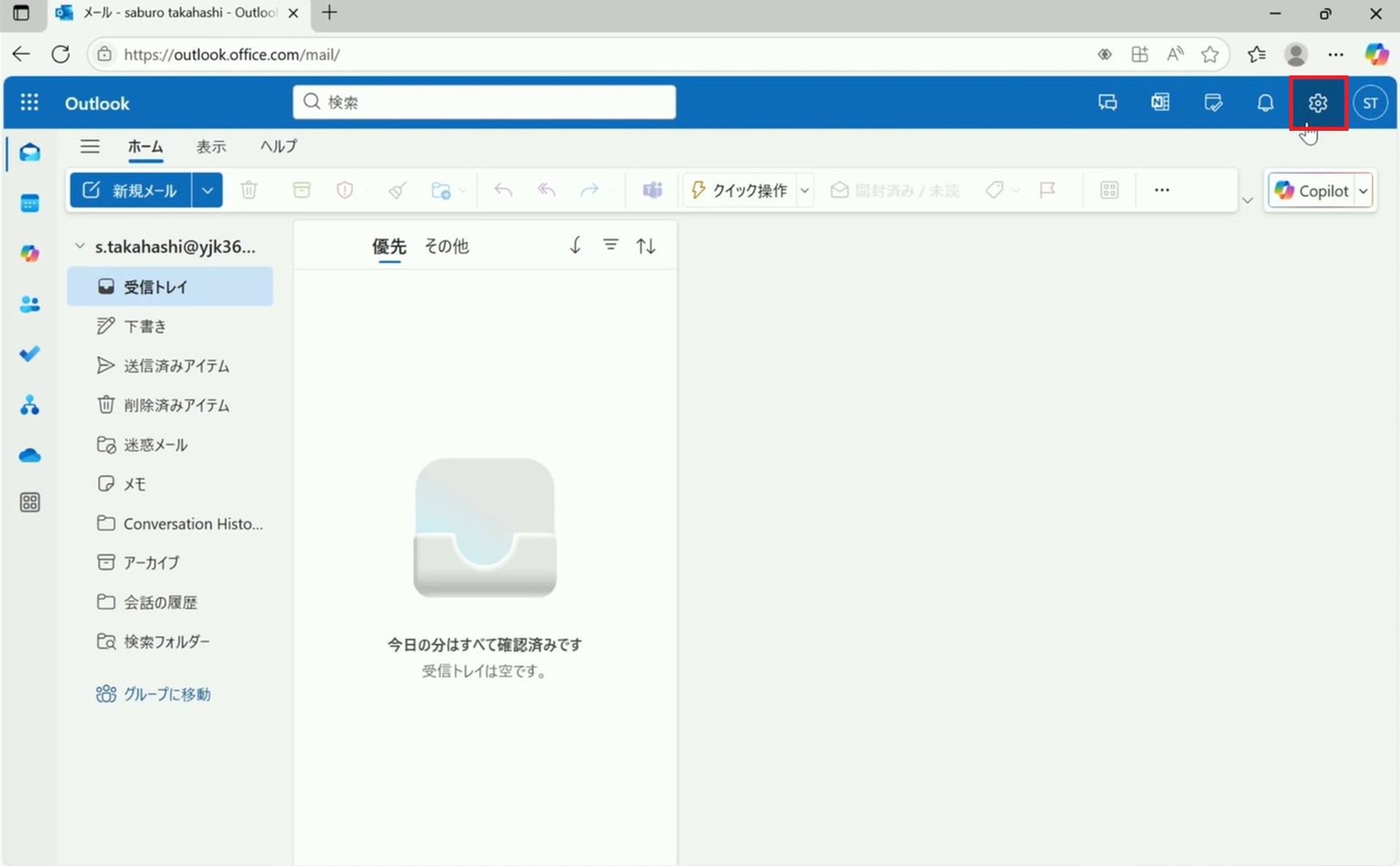This screenshot has height=866, width=1400.
Task: Switch to the その他 (Other) inbox
Action: click(446, 247)
